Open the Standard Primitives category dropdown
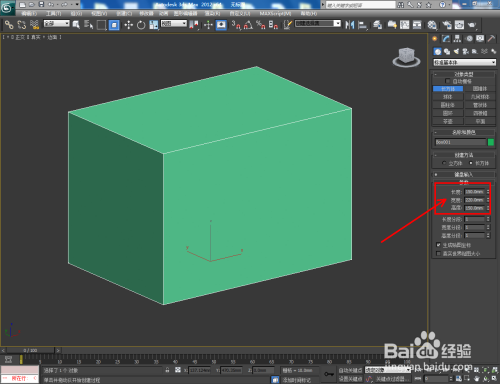This screenshot has width=500, height=384. 465,62
